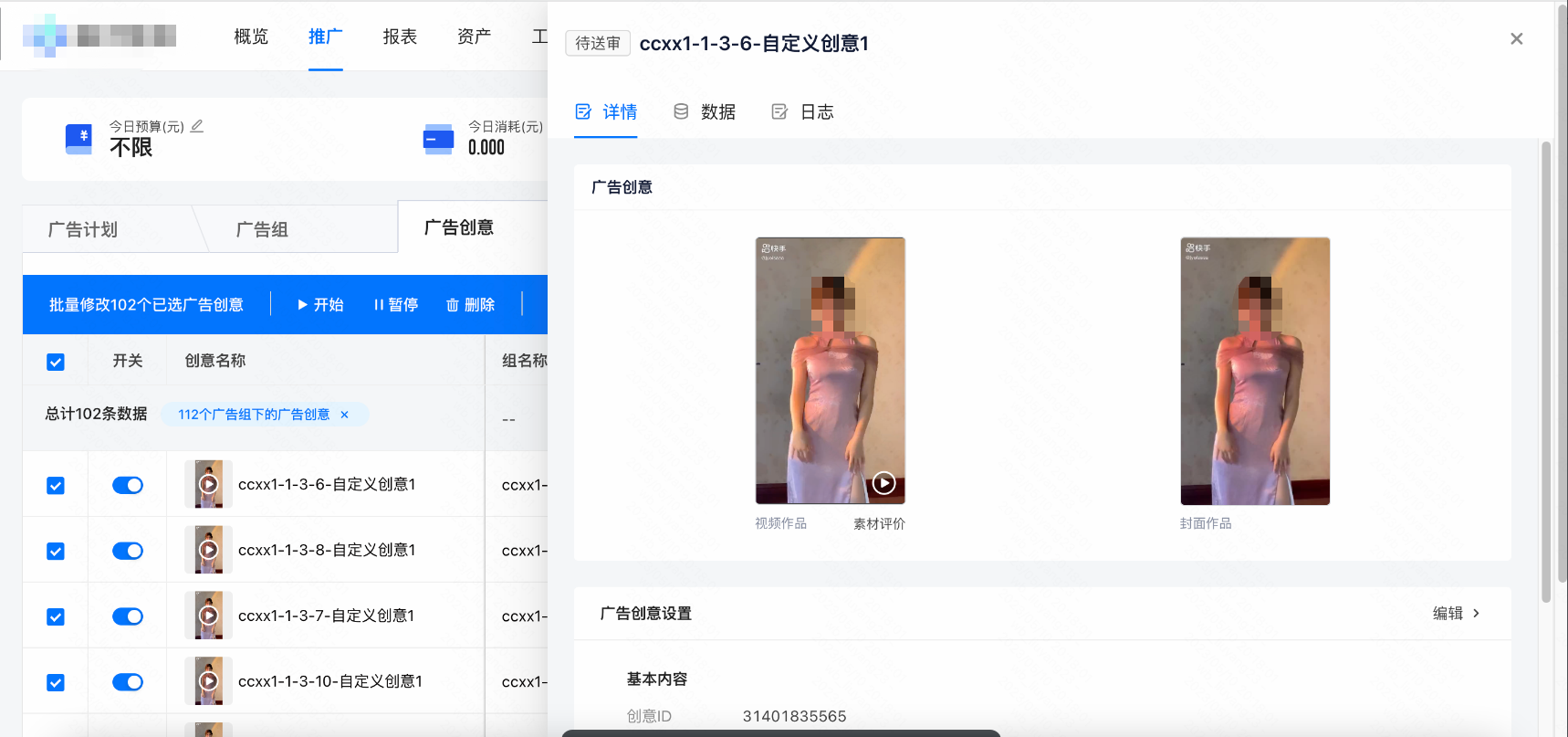
Task: Turn off the ccxx1-1-3-8 creative switch
Action: pos(128,551)
